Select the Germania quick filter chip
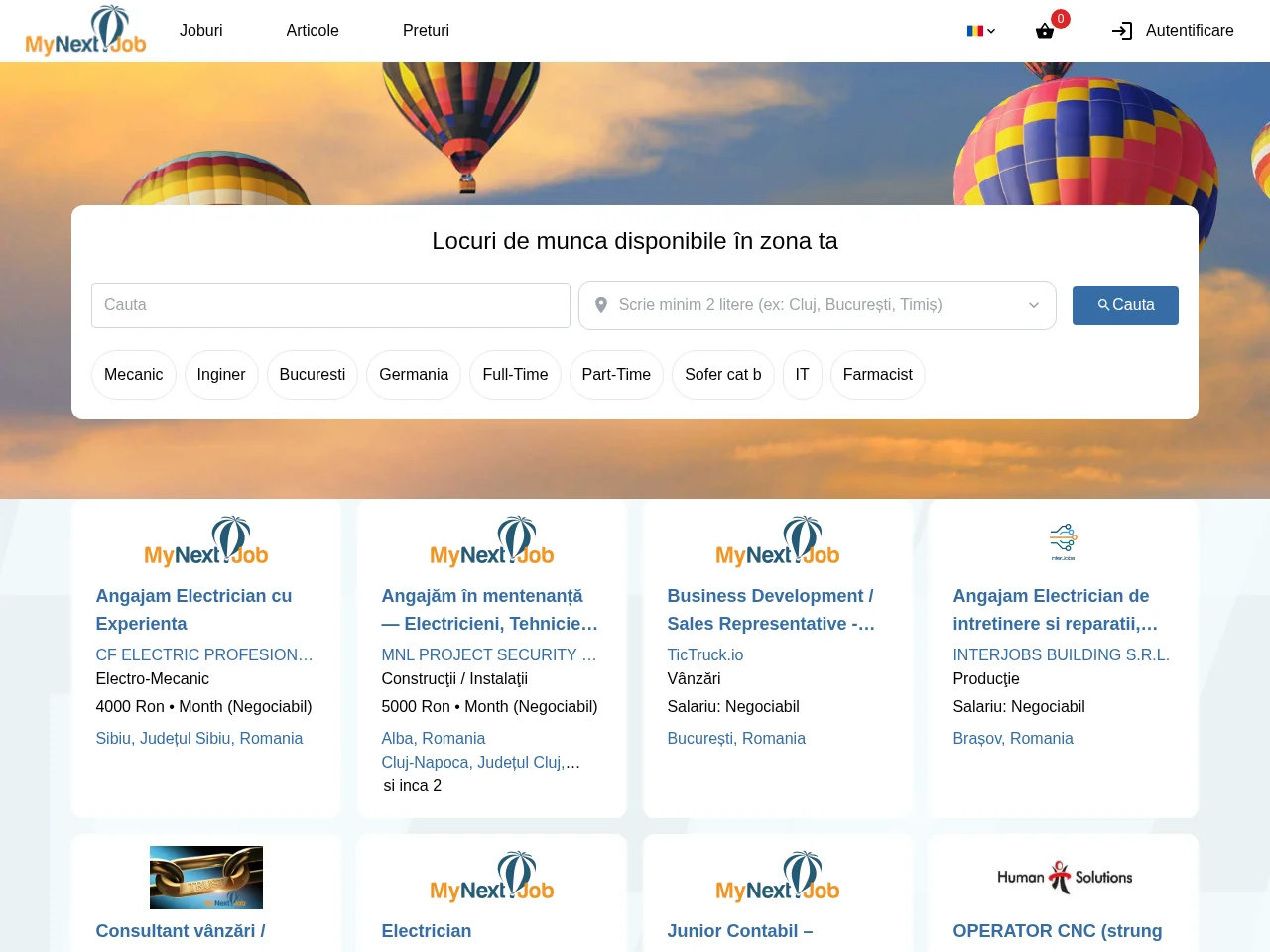Screen dimensions: 1270x952 (x=414, y=375)
